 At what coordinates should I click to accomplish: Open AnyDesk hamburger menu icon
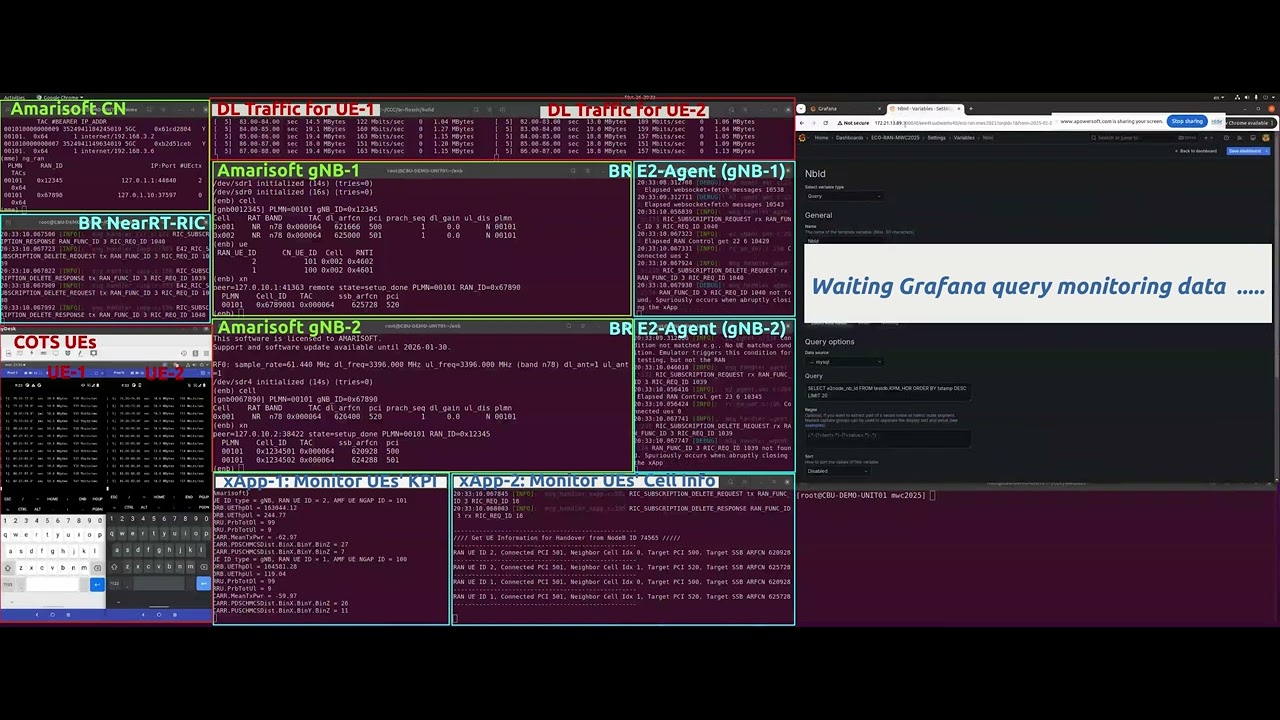point(206,353)
